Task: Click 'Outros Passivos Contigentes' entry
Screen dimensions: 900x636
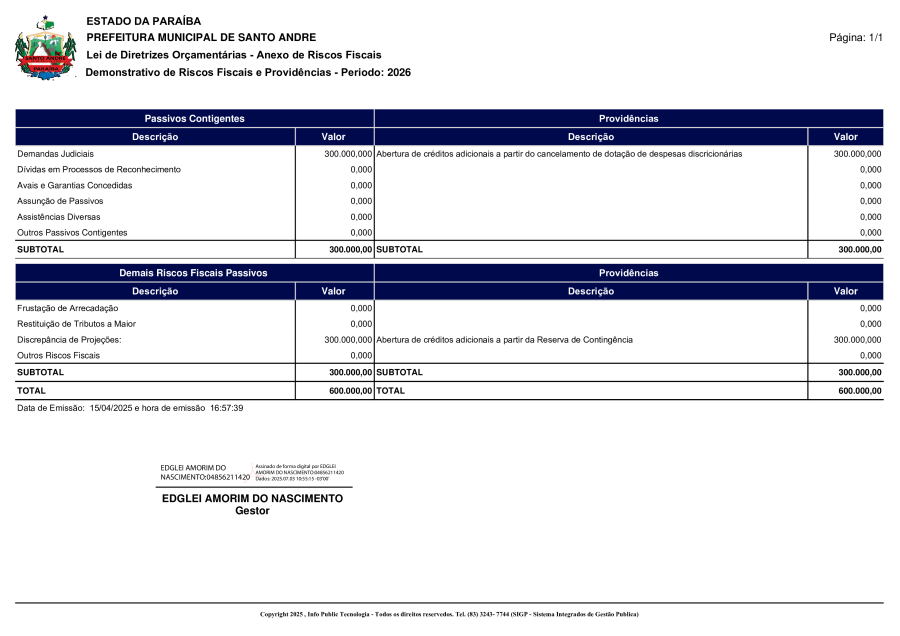Action: click(x=72, y=233)
